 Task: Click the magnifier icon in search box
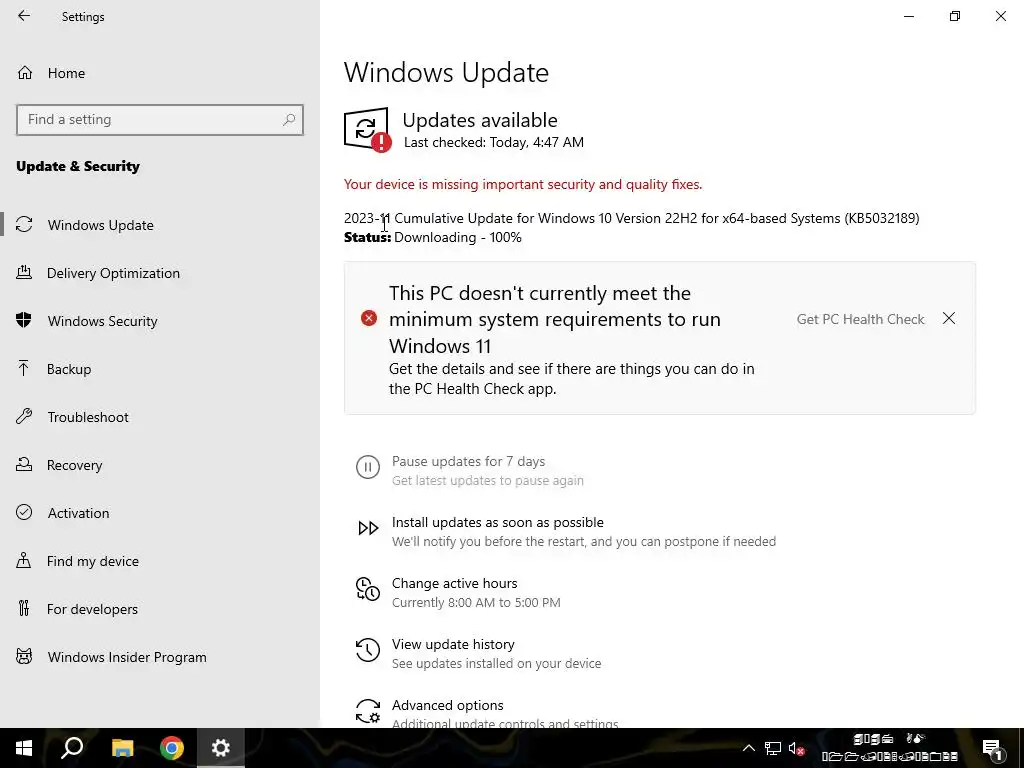pyautogui.click(x=289, y=120)
